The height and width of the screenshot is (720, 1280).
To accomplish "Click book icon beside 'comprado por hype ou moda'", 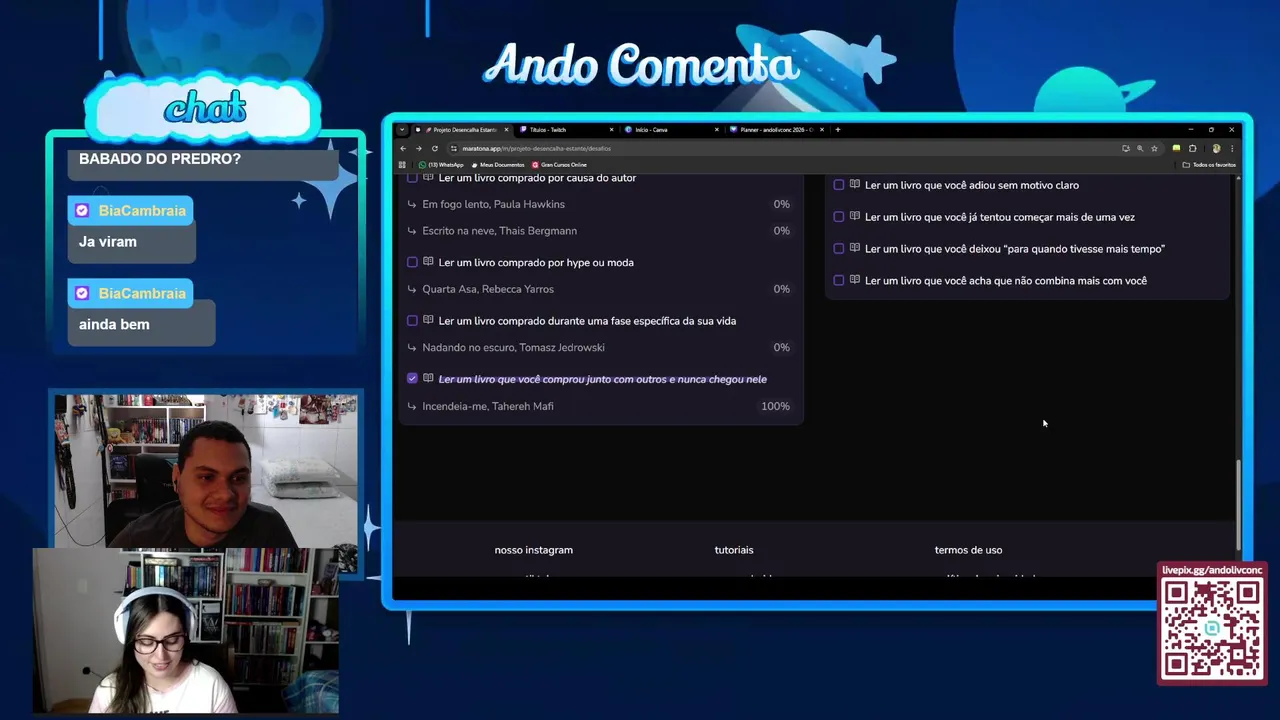I will (x=428, y=262).
